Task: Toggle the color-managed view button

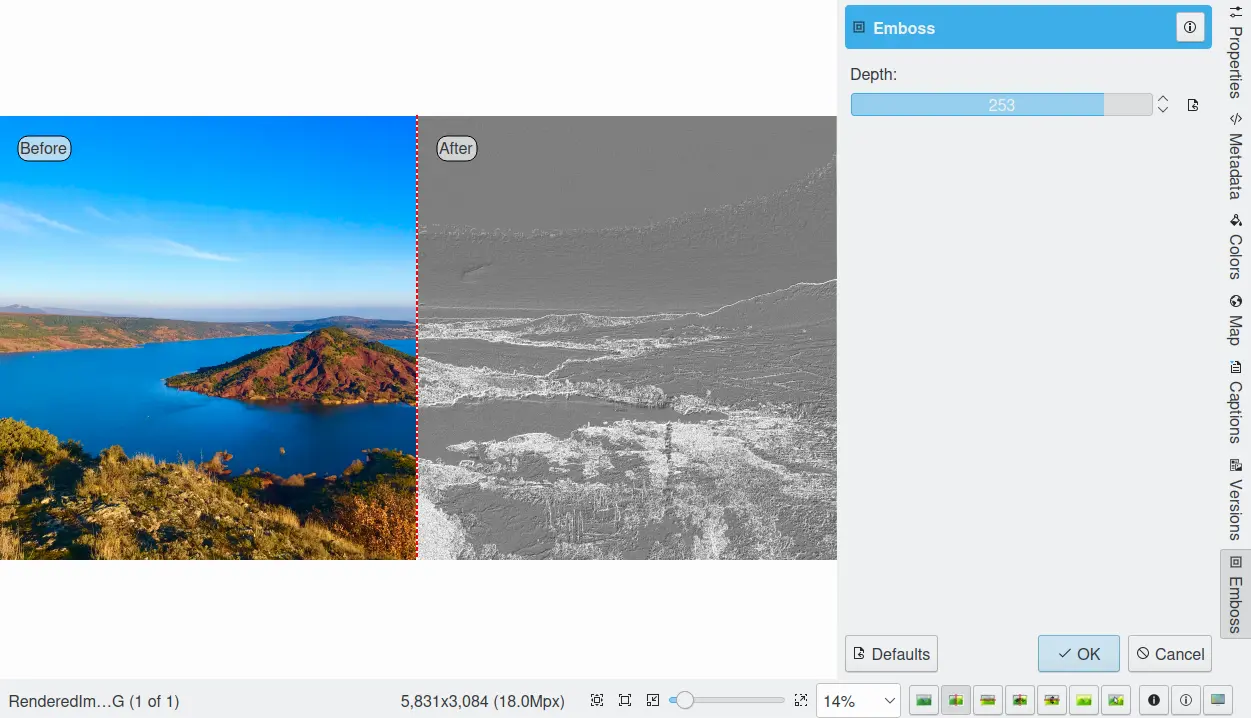Action: pyautogui.click(x=1217, y=701)
